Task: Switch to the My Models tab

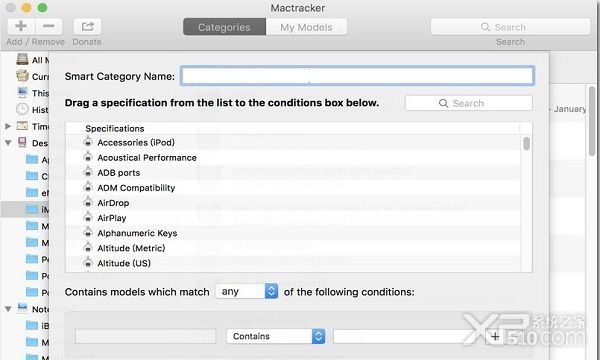Action: pos(306,27)
